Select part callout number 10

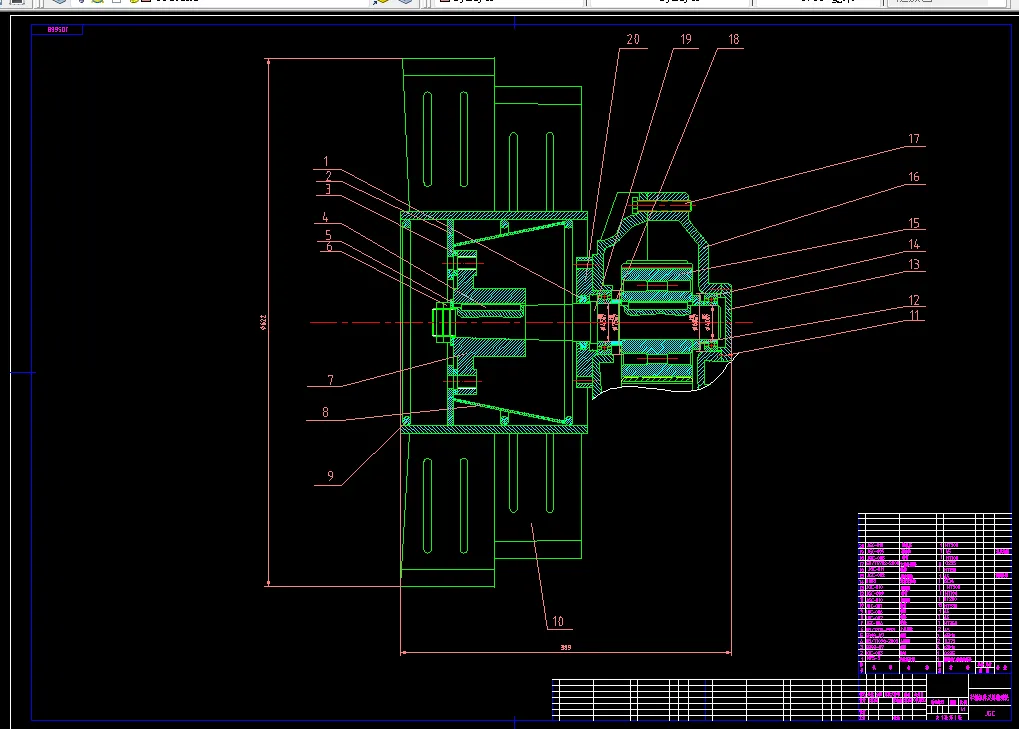pyautogui.click(x=558, y=622)
